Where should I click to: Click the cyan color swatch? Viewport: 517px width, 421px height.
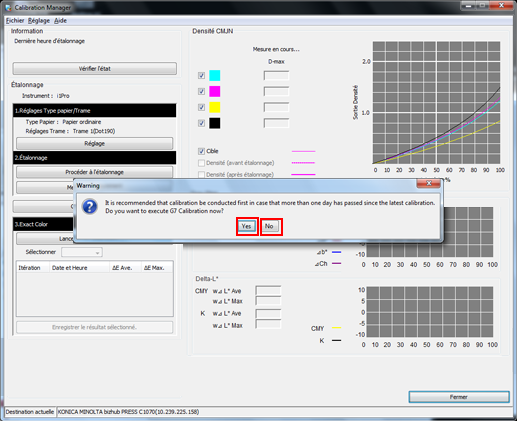[x=214, y=75]
